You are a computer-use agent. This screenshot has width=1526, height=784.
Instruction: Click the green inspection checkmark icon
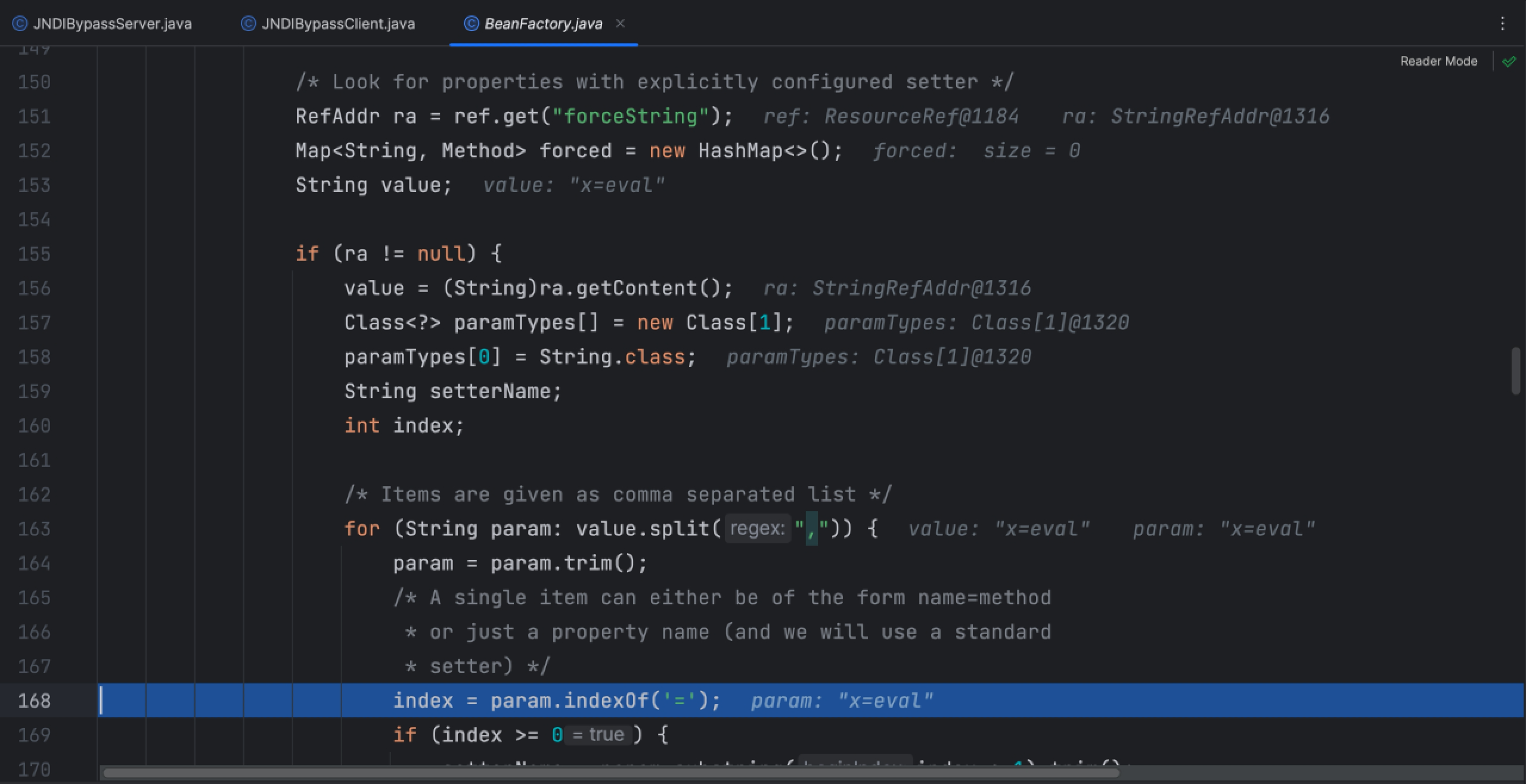click(x=1509, y=61)
